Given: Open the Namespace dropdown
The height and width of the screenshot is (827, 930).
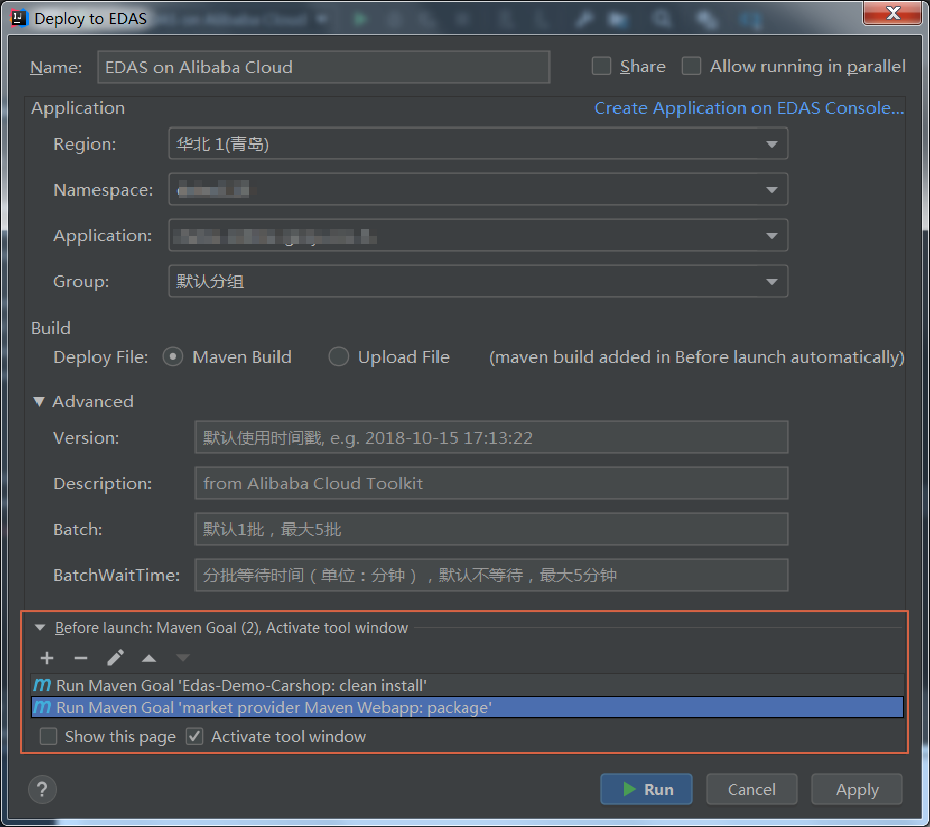Looking at the screenshot, I should (x=478, y=189).
